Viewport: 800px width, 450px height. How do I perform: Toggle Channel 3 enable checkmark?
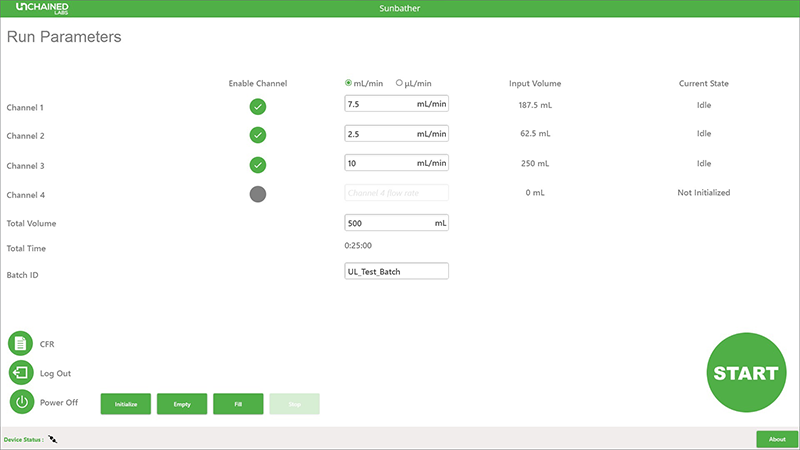(x=258, y=165)
